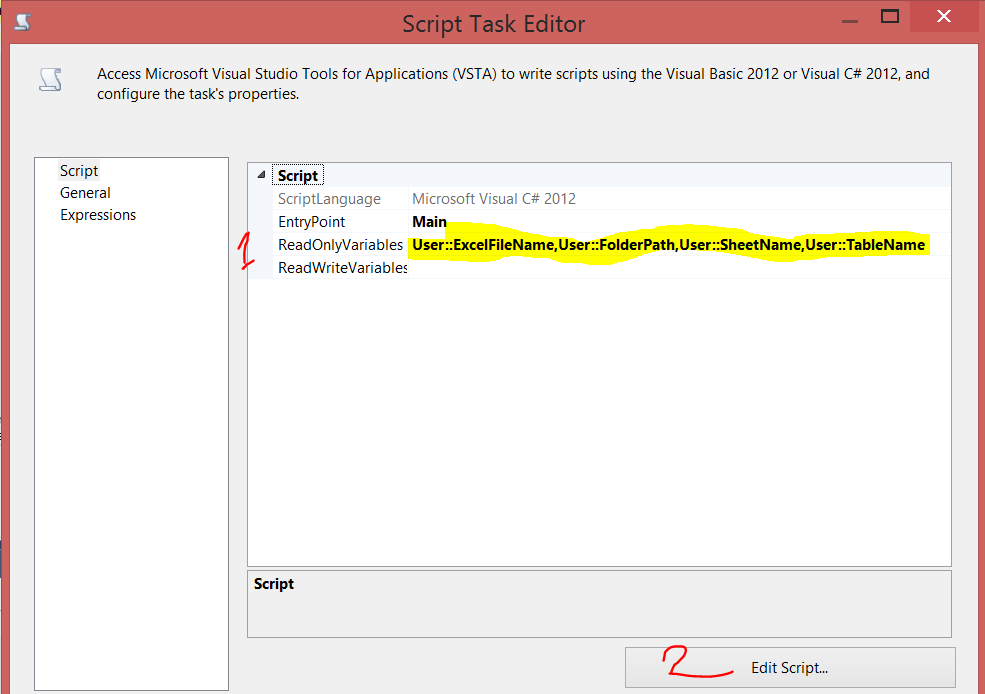This screenshot has width=985, height=694.
Task: Select the General page in the left pane
Action: click(x=85, y=192)
